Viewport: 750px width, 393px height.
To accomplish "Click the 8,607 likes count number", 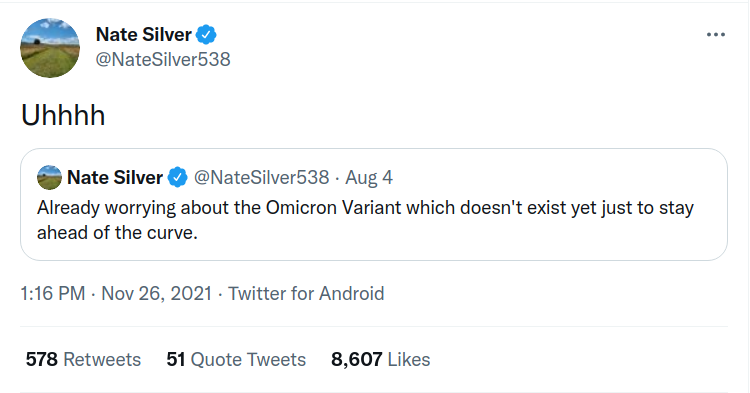I will 357,360.
